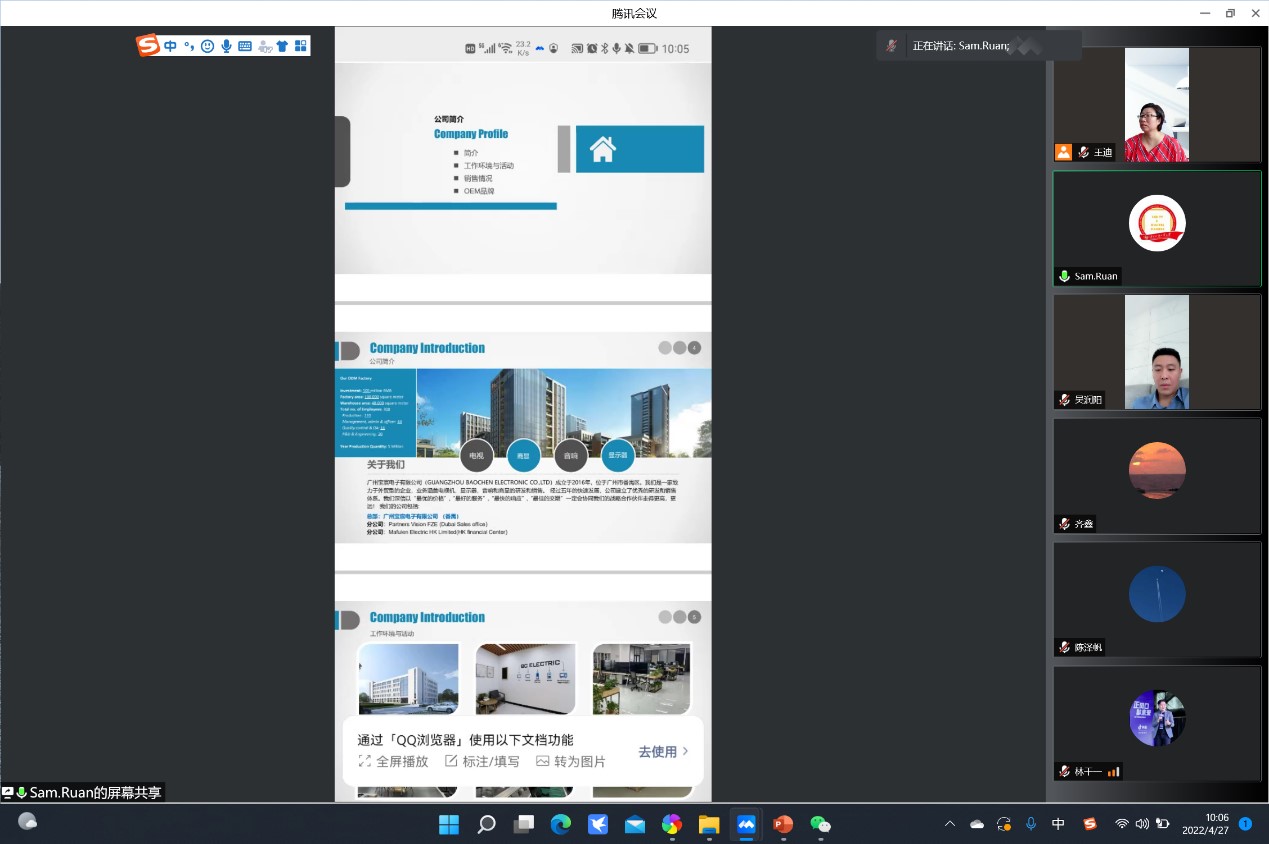
Task: Open Sogou toolbox grid icon
Action: pos(300,46)
